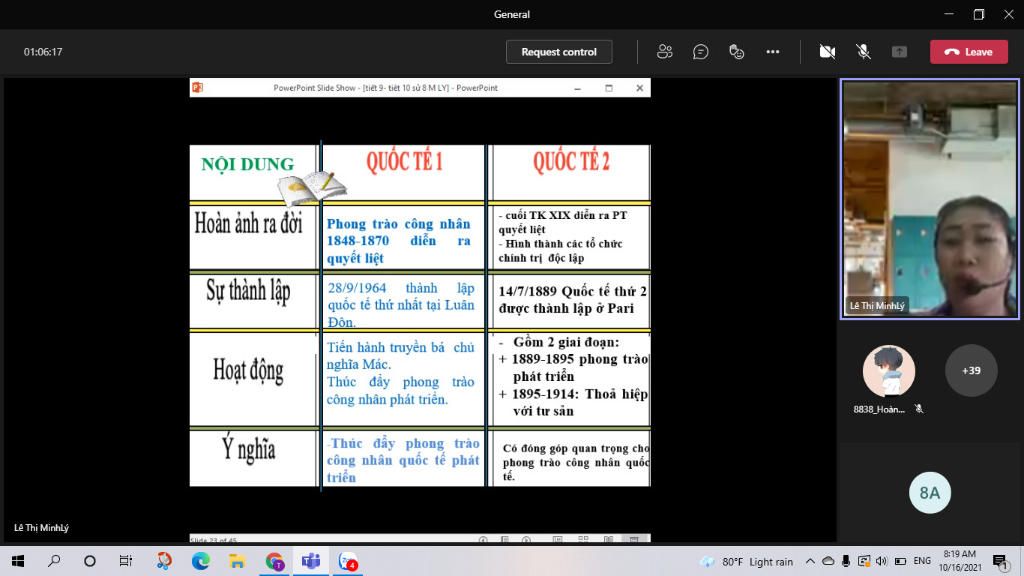Open Windows taskbar search
The width and height of the screenshot is (1024, 576).
pyautogui.click(x=54, y=561)
